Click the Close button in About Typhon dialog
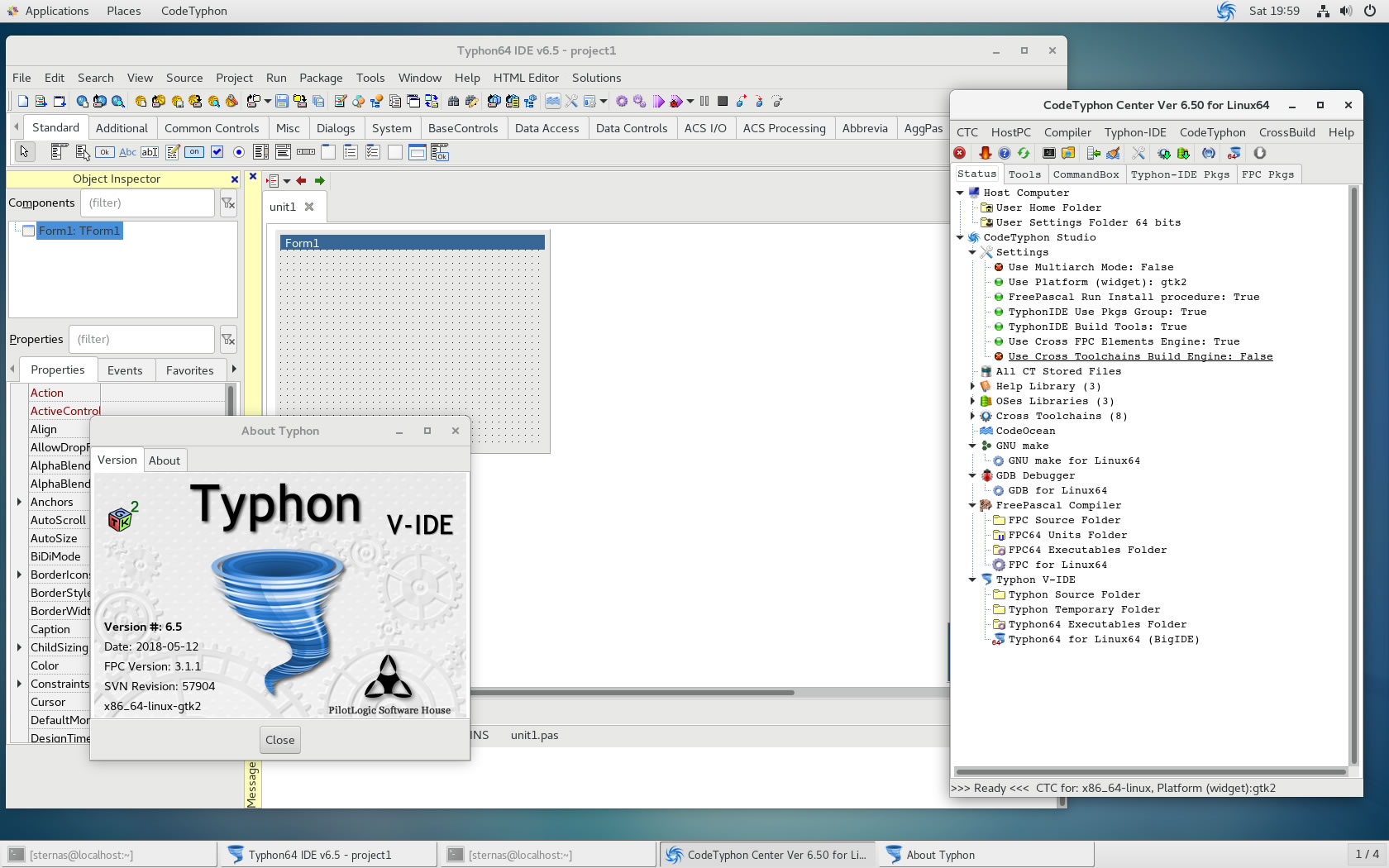1389x868 pixels. (x=279, y=740)
